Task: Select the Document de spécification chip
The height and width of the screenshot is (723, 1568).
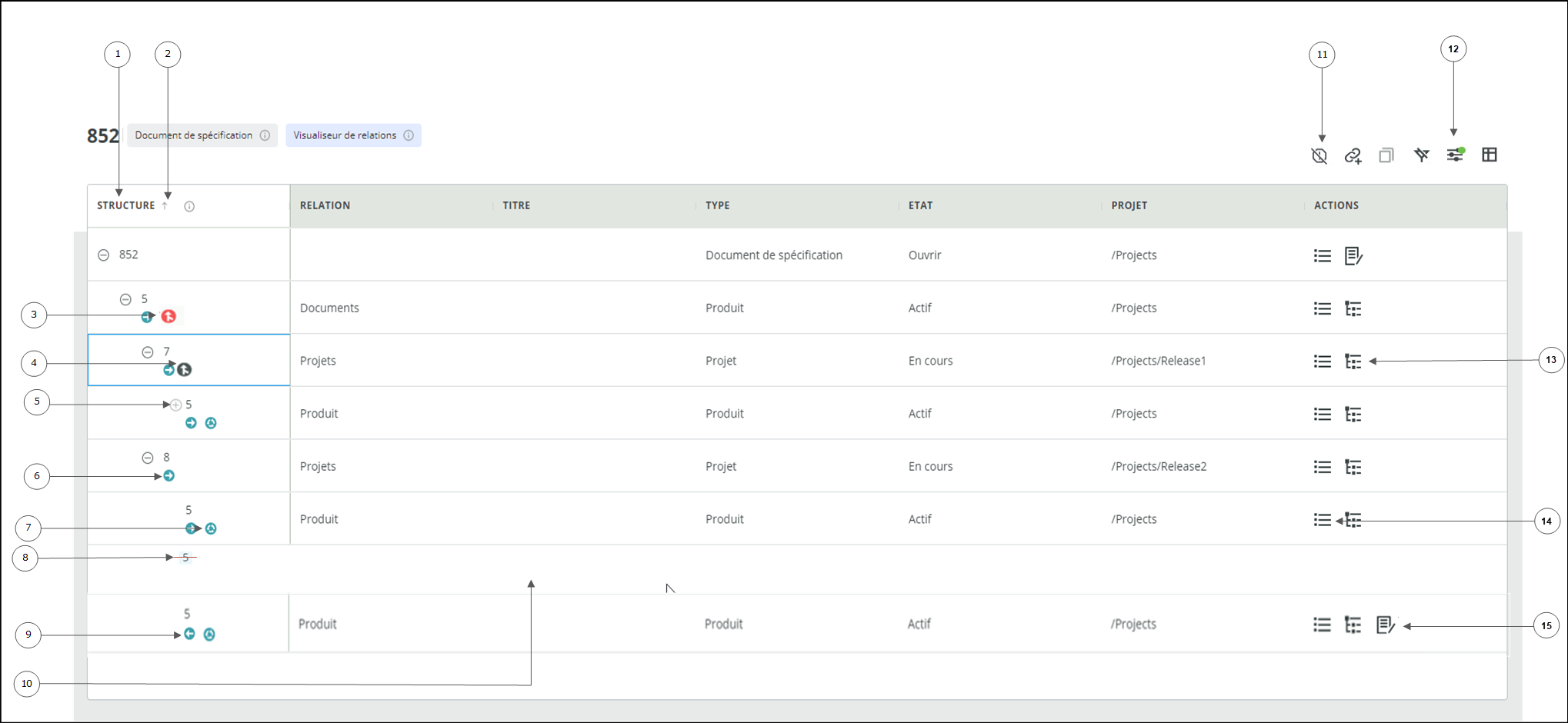Action: click(x=202, y=135)
